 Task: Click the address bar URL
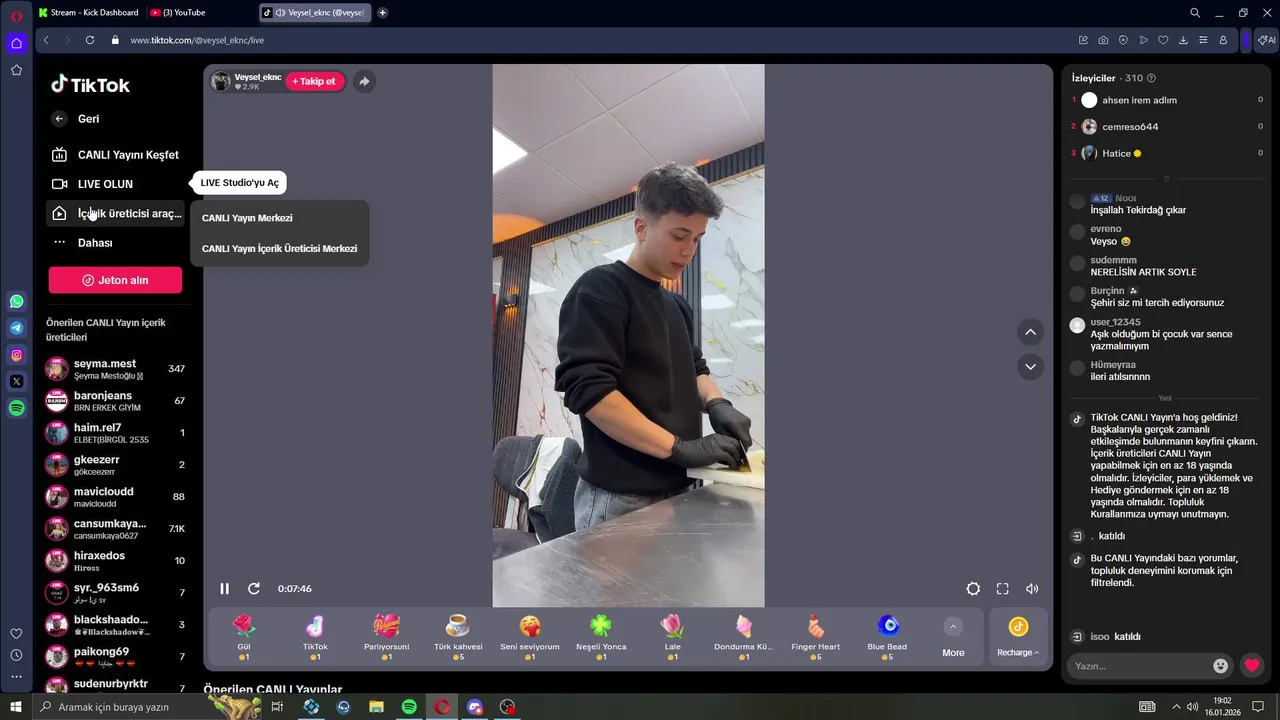(x=197, y=40)
